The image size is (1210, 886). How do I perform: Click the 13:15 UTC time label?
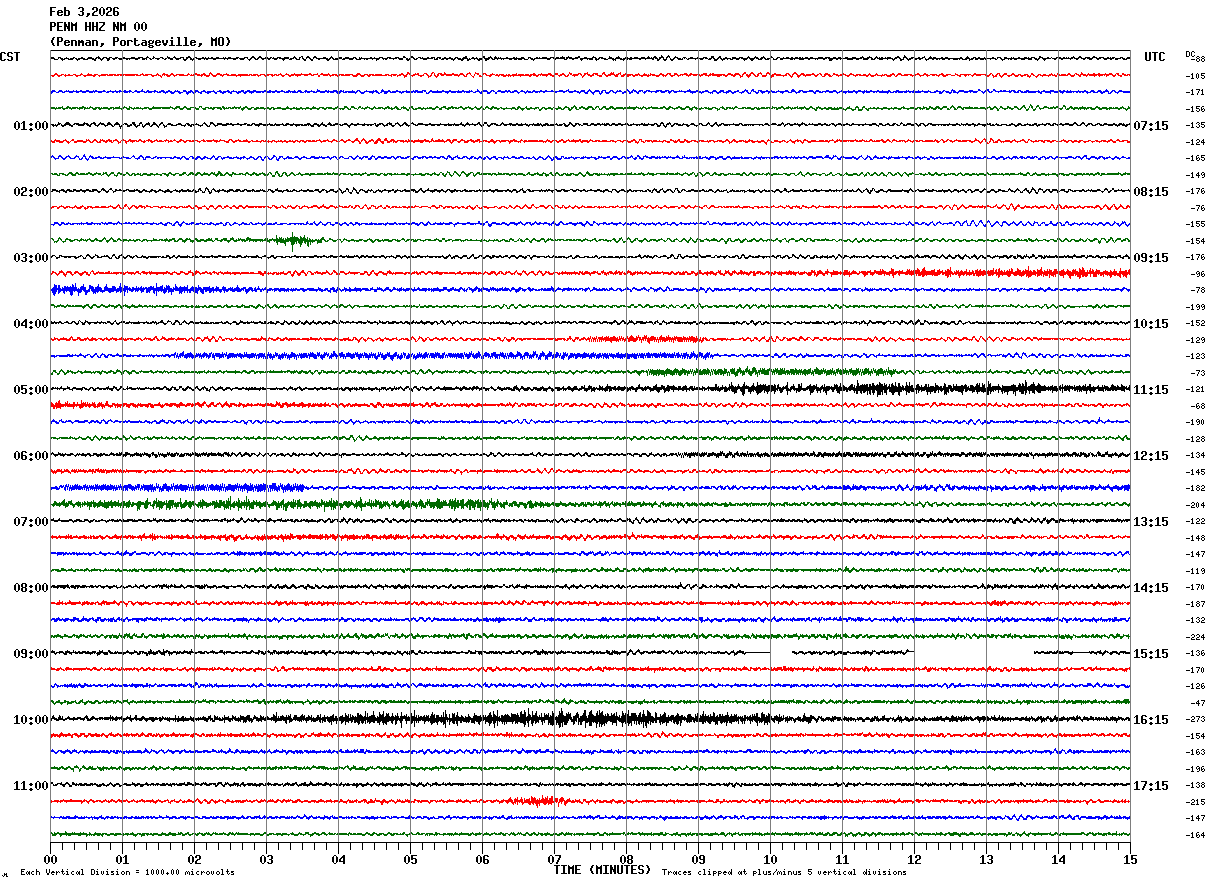[1151, 522]
